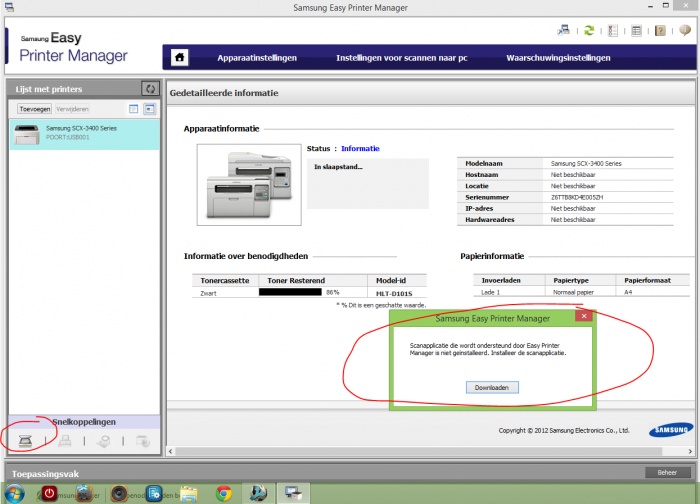Click the serial number Z6TTB8KD4E00SZH
Image resolution: width=700 pixels, height=504 pixels.
[577, 197]
